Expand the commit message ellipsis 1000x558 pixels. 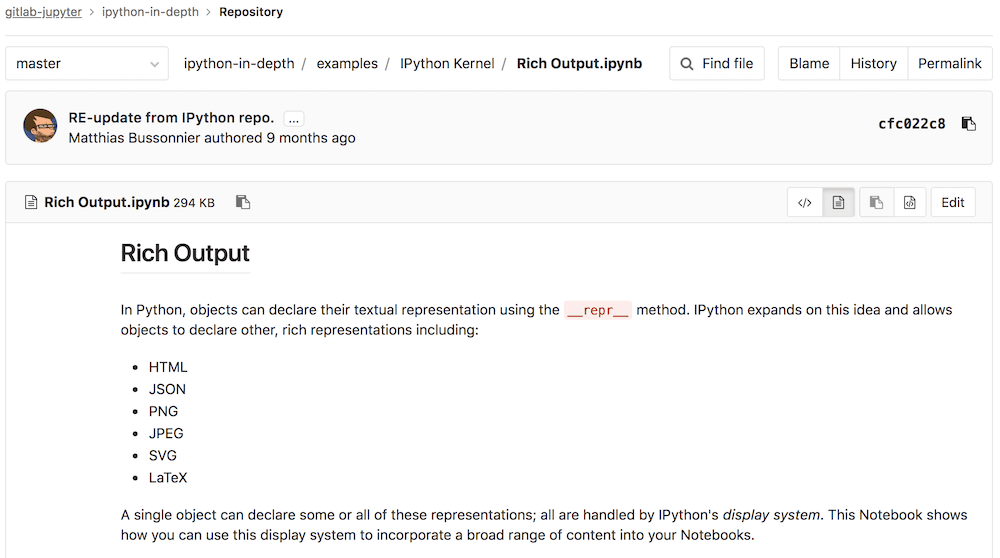pyautogui.click(x=293, y=118)
